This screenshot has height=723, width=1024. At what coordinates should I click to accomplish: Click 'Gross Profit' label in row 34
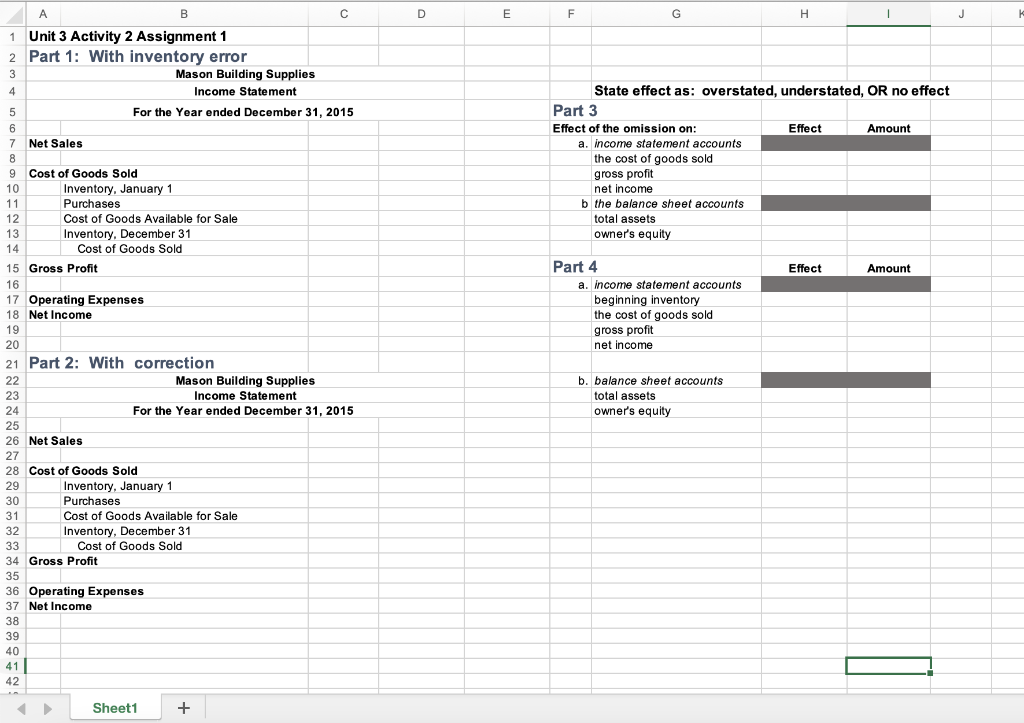click(63, 561)
